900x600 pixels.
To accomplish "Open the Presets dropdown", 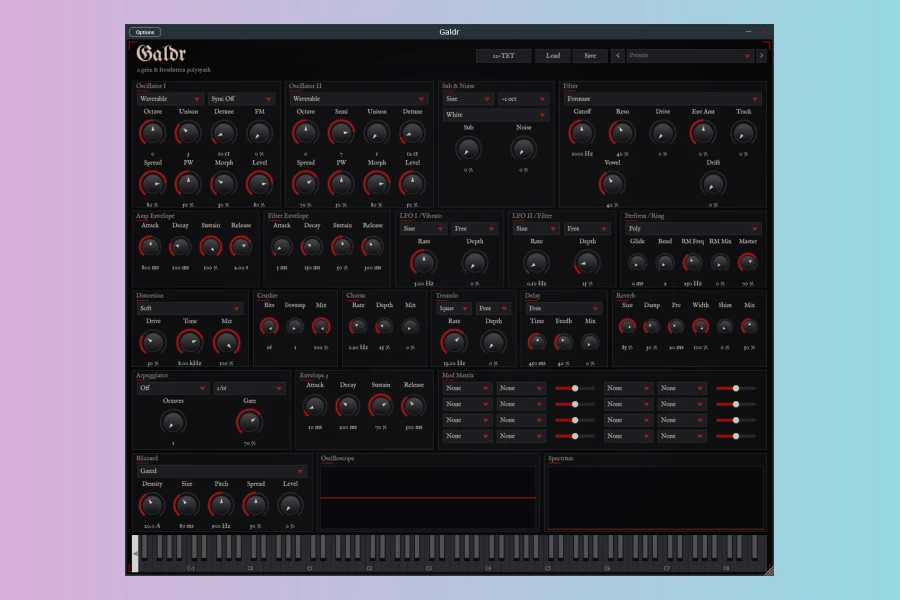I will 689,56.
